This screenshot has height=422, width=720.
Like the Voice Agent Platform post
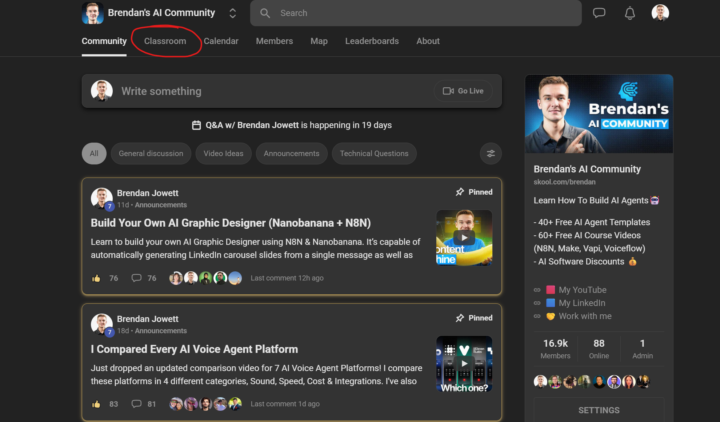point(96,404)
